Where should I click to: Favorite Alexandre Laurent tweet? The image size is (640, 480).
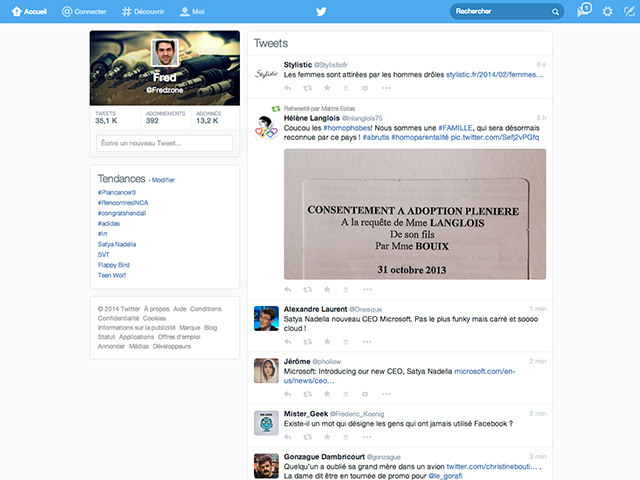[x=327, y=342]
